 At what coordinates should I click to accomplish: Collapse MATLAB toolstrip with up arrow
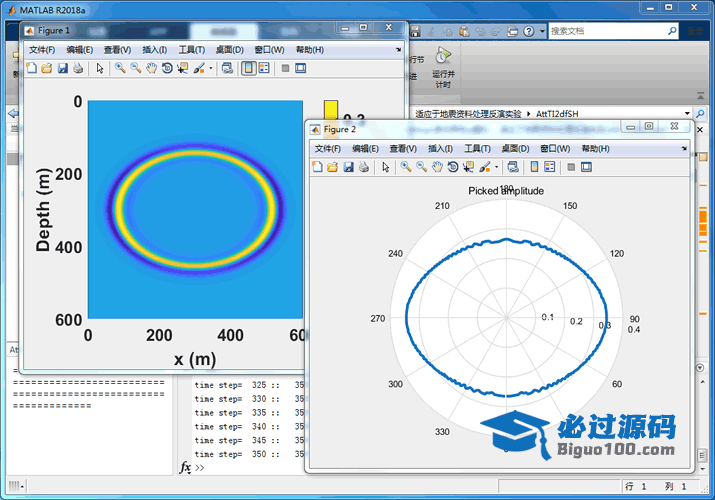click(700, 96)
